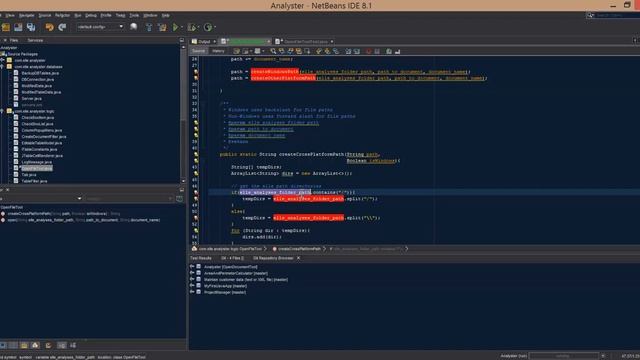Image resolution: width=640 pixels, height=360 pixels.
Task: Switch editor to History view
Action: [218, 51]
